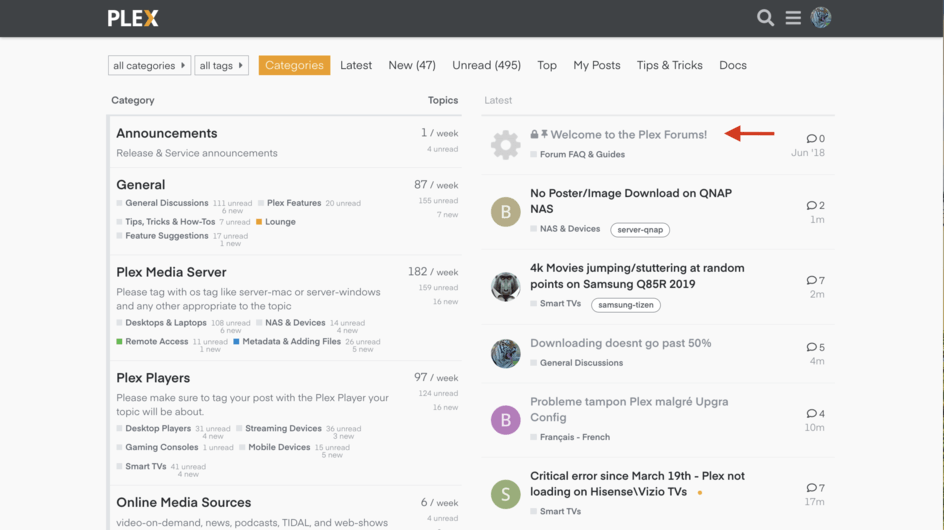Open Plex Features subcategory
The height and width of the screenshot is (530, 944).
294,203
